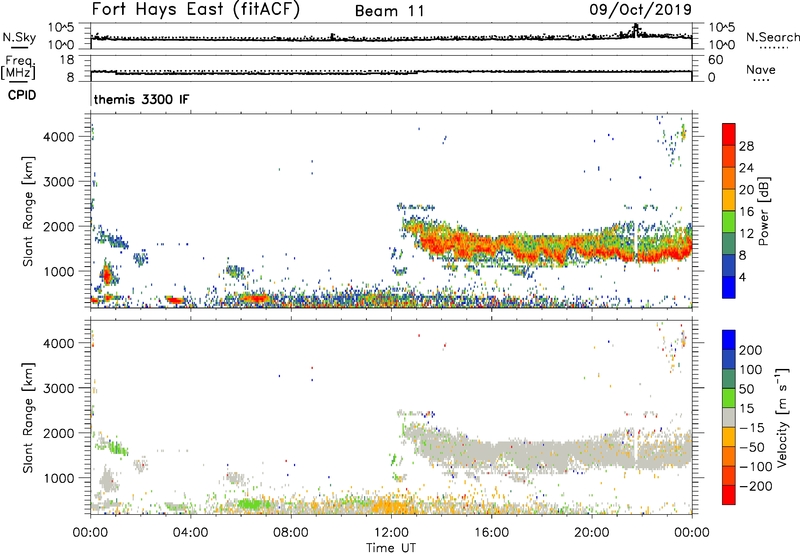Click the '12:00' time axis tick label
Screen dimensions: 800x554
click(391, 533)
